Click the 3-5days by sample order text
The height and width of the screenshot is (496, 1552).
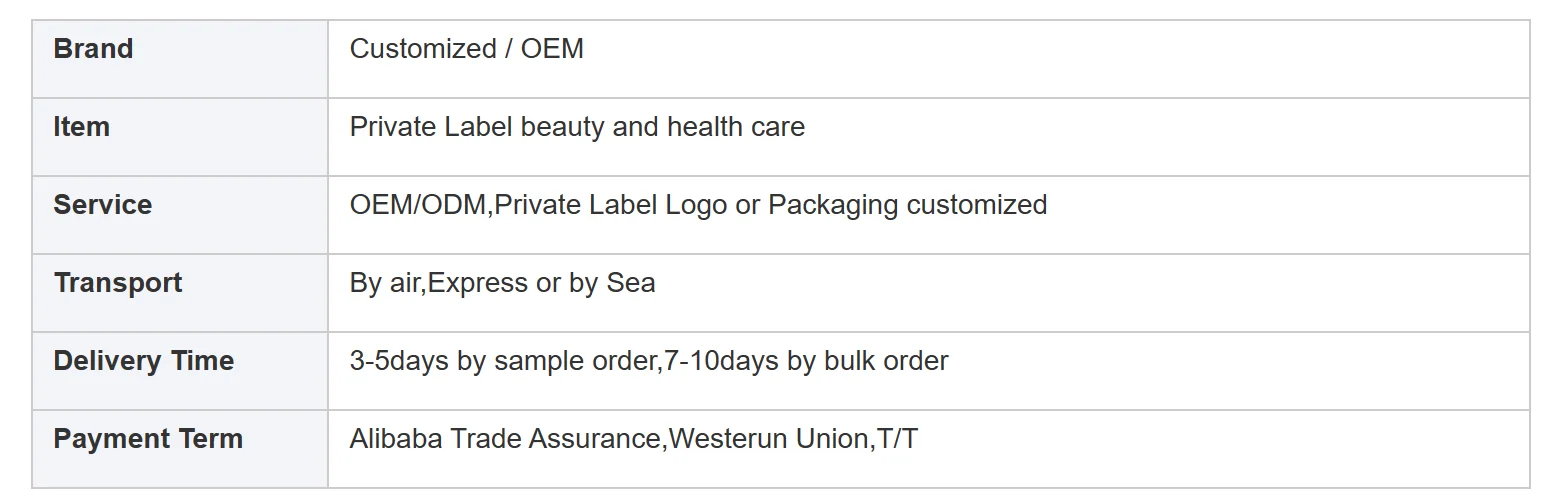pos(503,361)
